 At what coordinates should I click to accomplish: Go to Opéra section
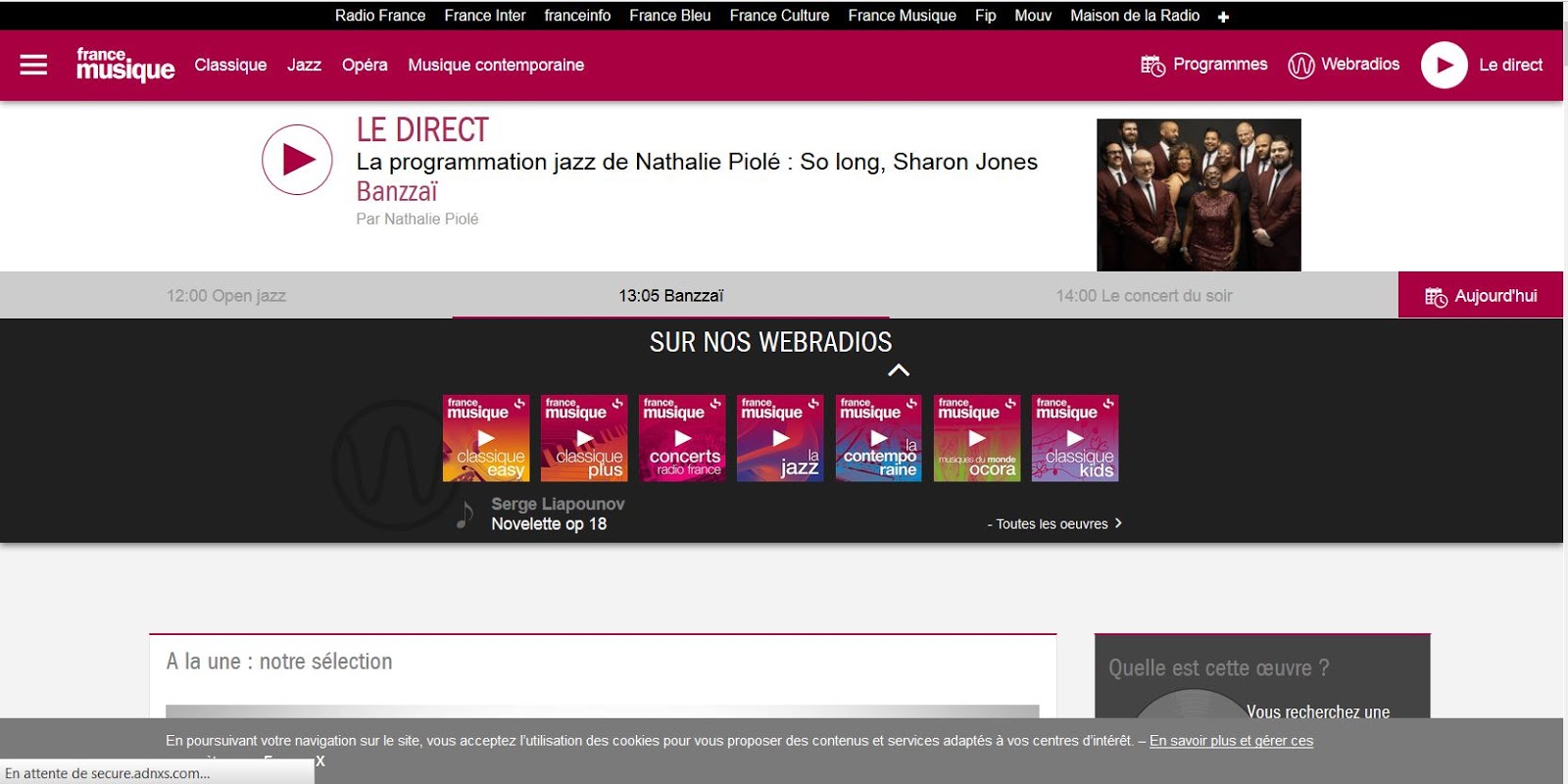pyautogui.click(x=365, y=65)
